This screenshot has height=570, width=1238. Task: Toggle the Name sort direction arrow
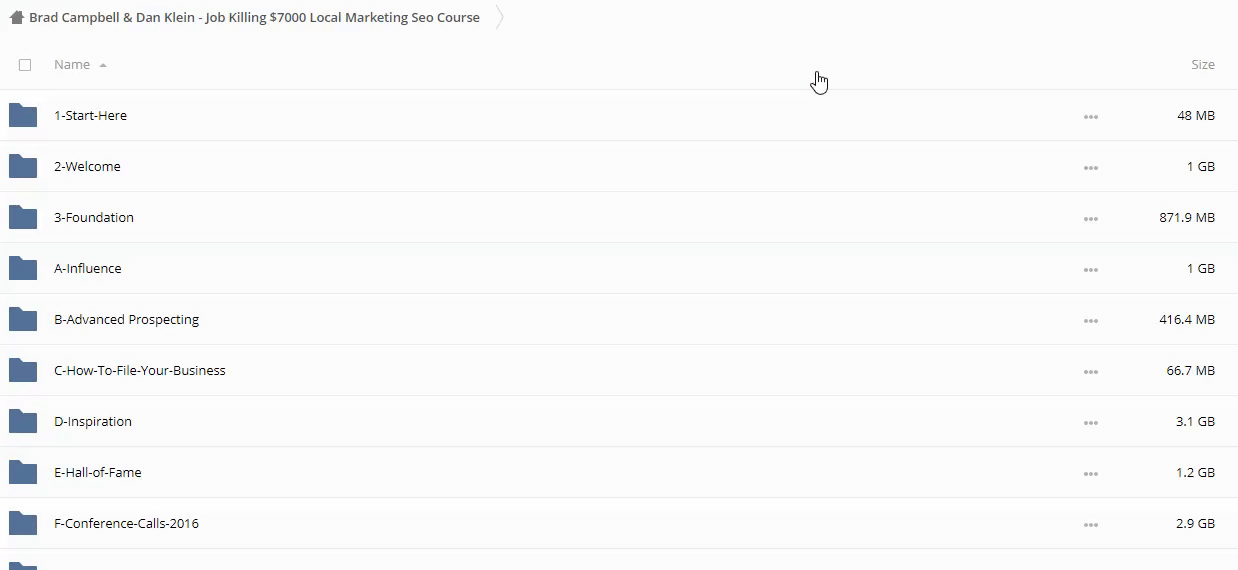click(x=103, y=66)
